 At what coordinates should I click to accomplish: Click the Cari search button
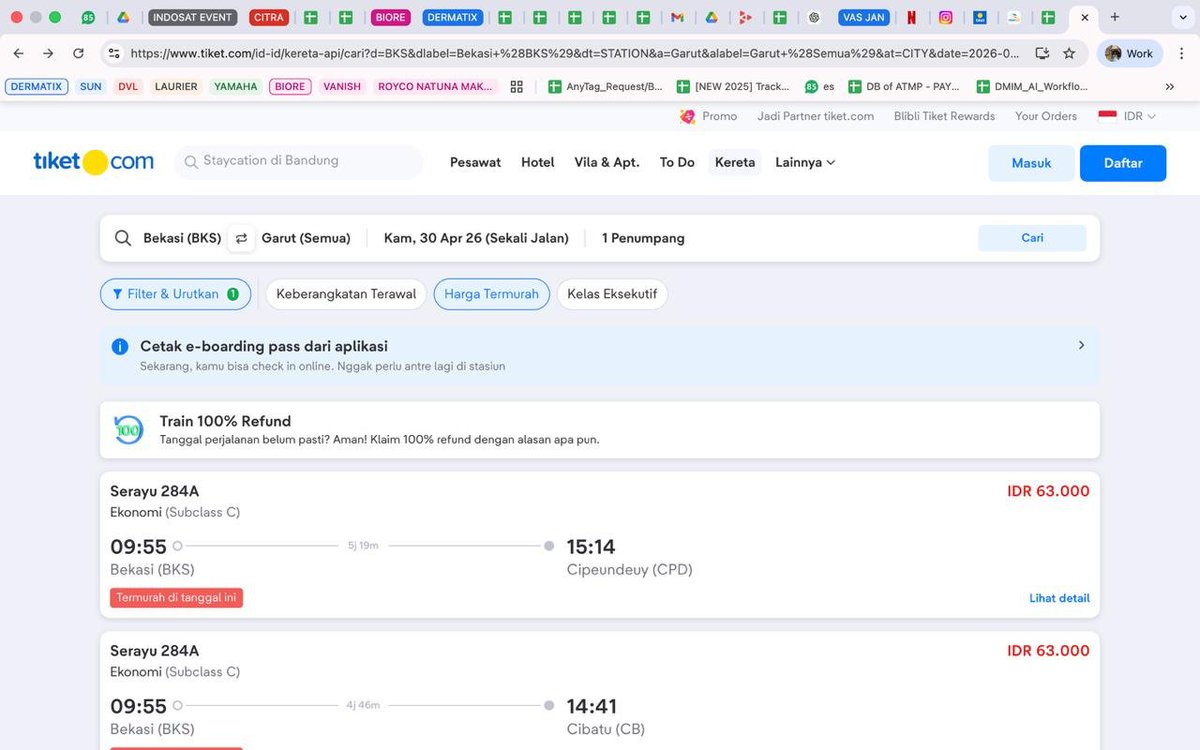[1032, 238]
